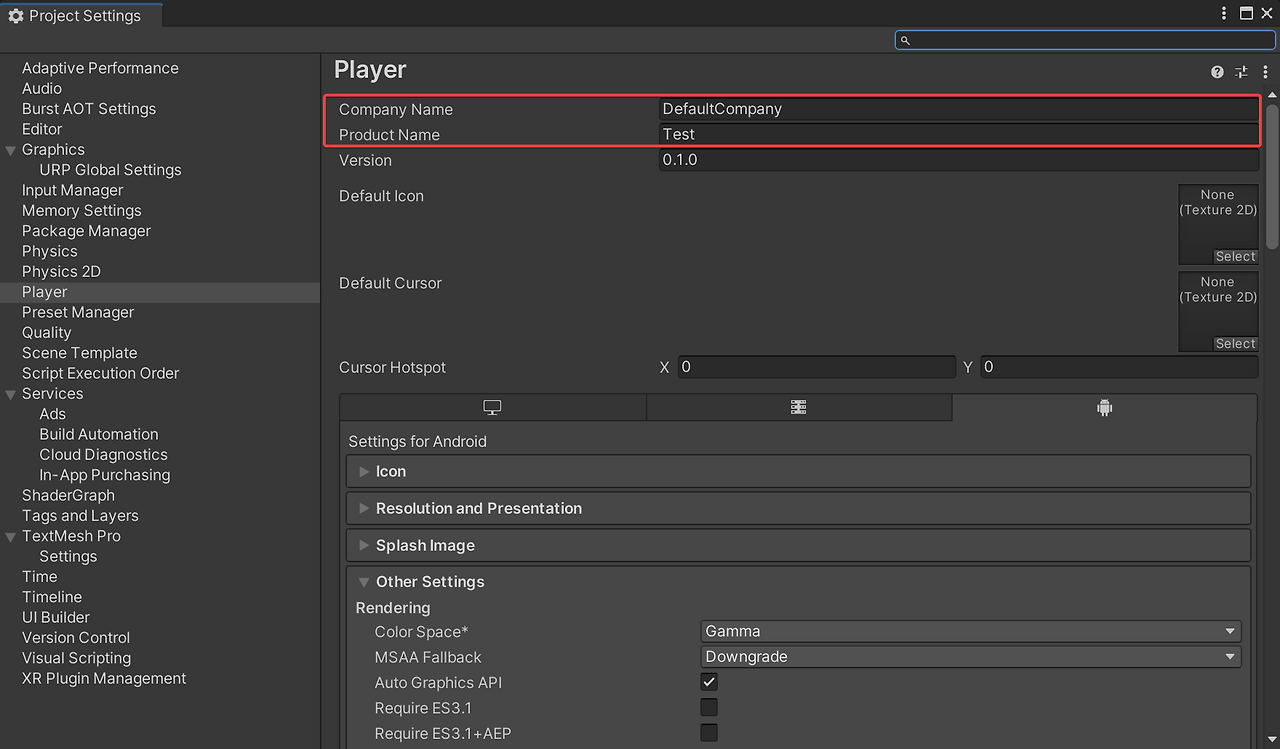
Task: Select the dedicated server platform tab
Action: pyautogui.click(x=798, y=408)
